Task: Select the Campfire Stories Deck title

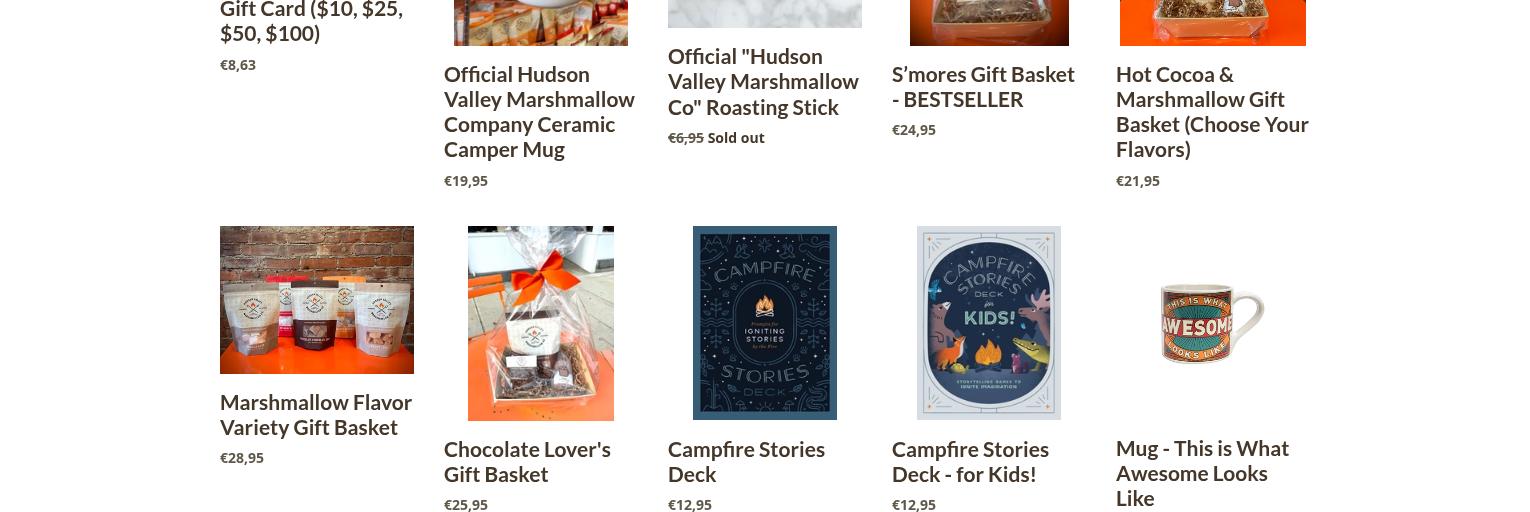Action: point(747,462)
